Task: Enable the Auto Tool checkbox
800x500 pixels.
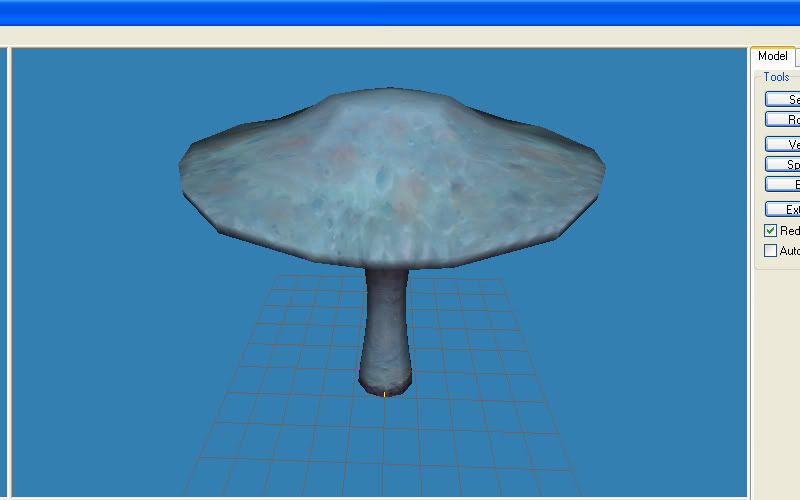Action: pos(770,251)
